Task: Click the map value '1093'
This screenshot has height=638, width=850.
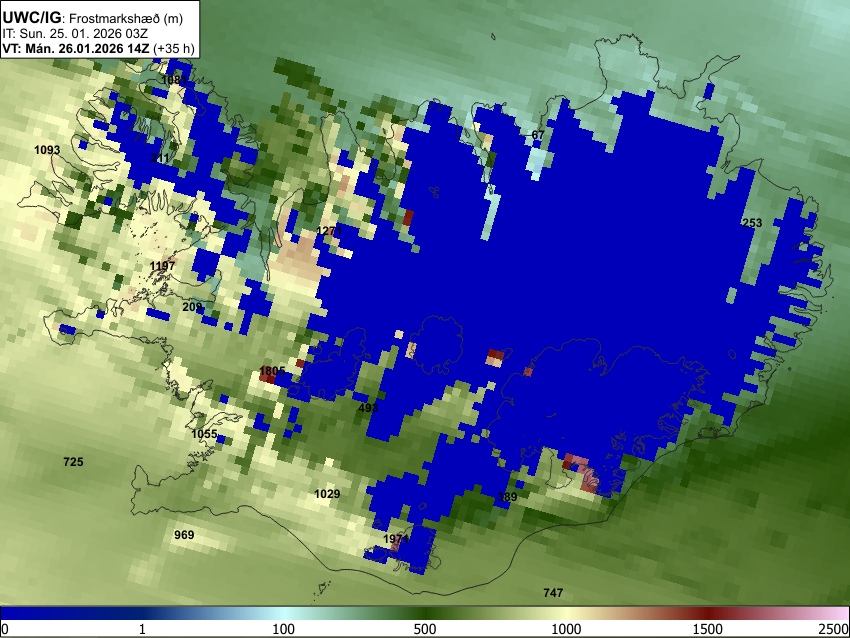Action: tap(47, 150)
